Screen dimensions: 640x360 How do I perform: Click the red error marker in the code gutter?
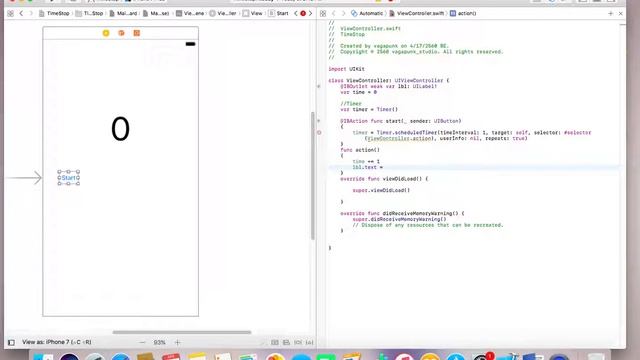pyautogui.click(x=319, y=133)
